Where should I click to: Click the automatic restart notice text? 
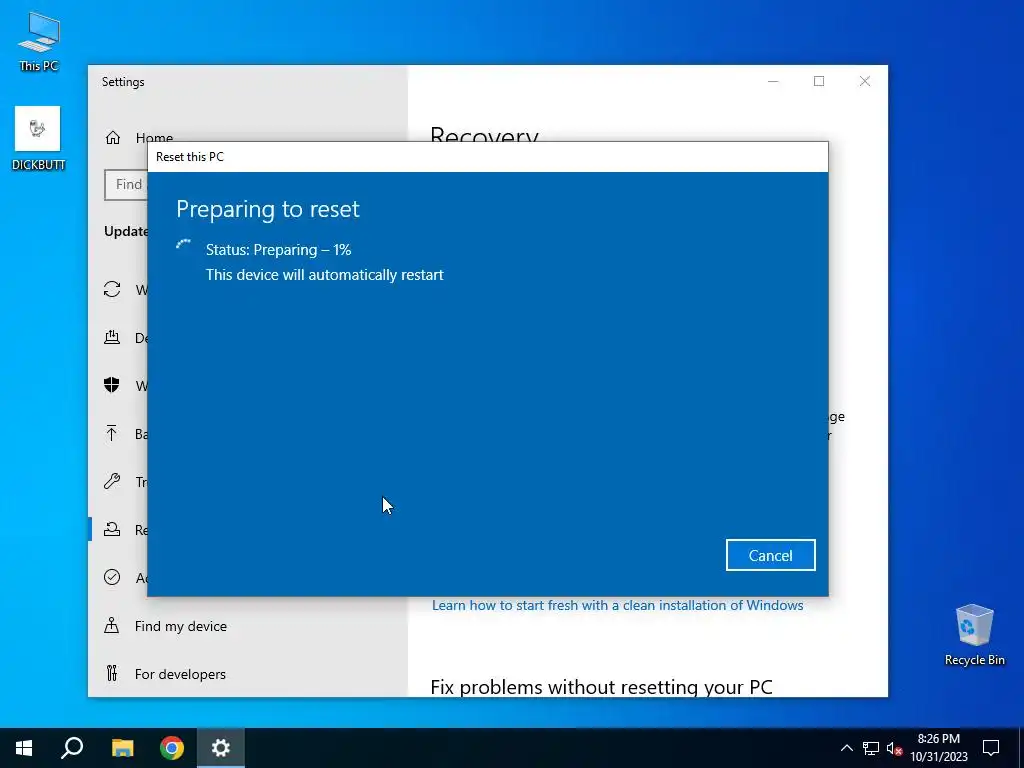coord(325,275)
